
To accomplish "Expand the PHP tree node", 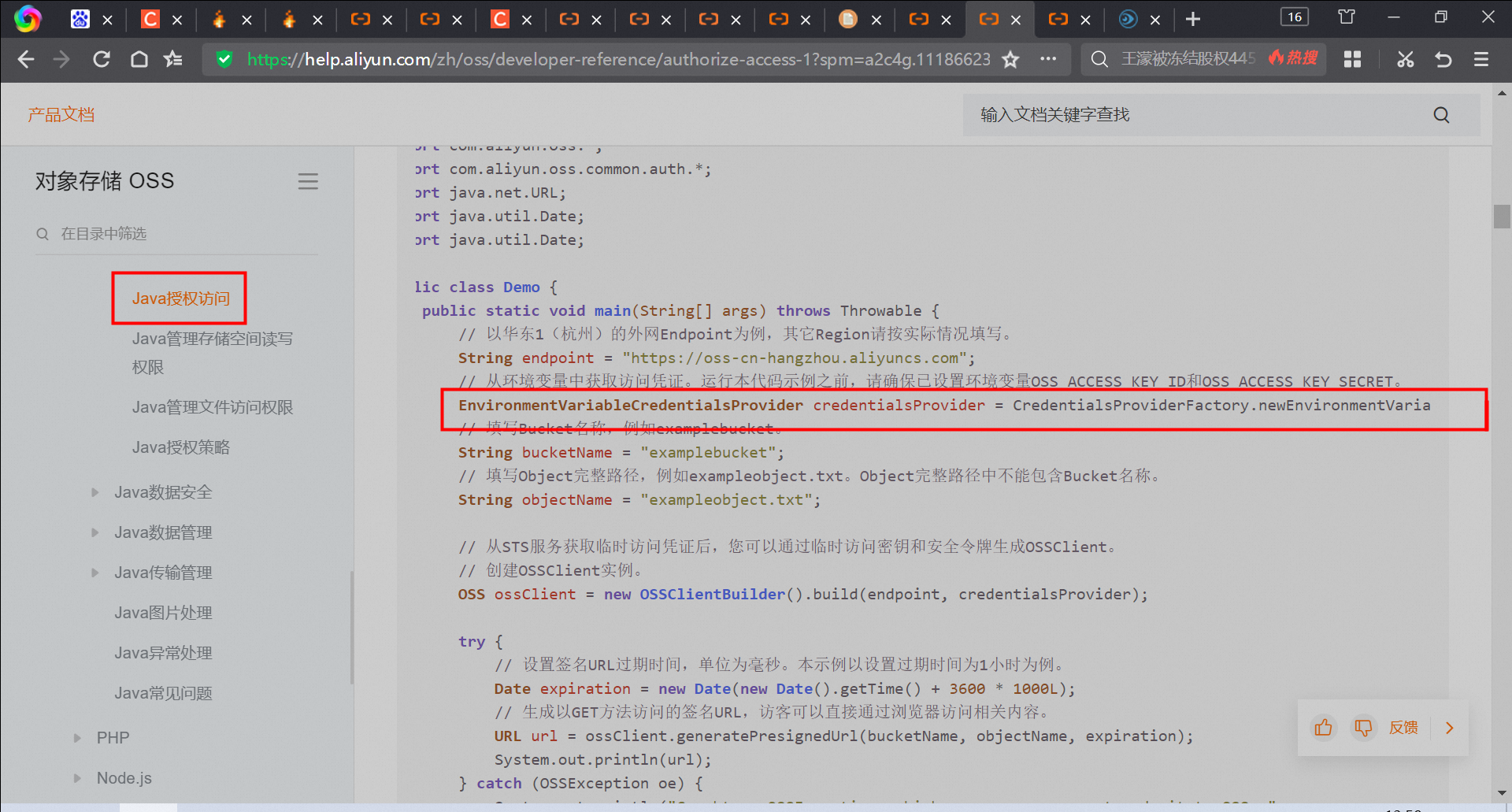I will click(x=77, y=738).
